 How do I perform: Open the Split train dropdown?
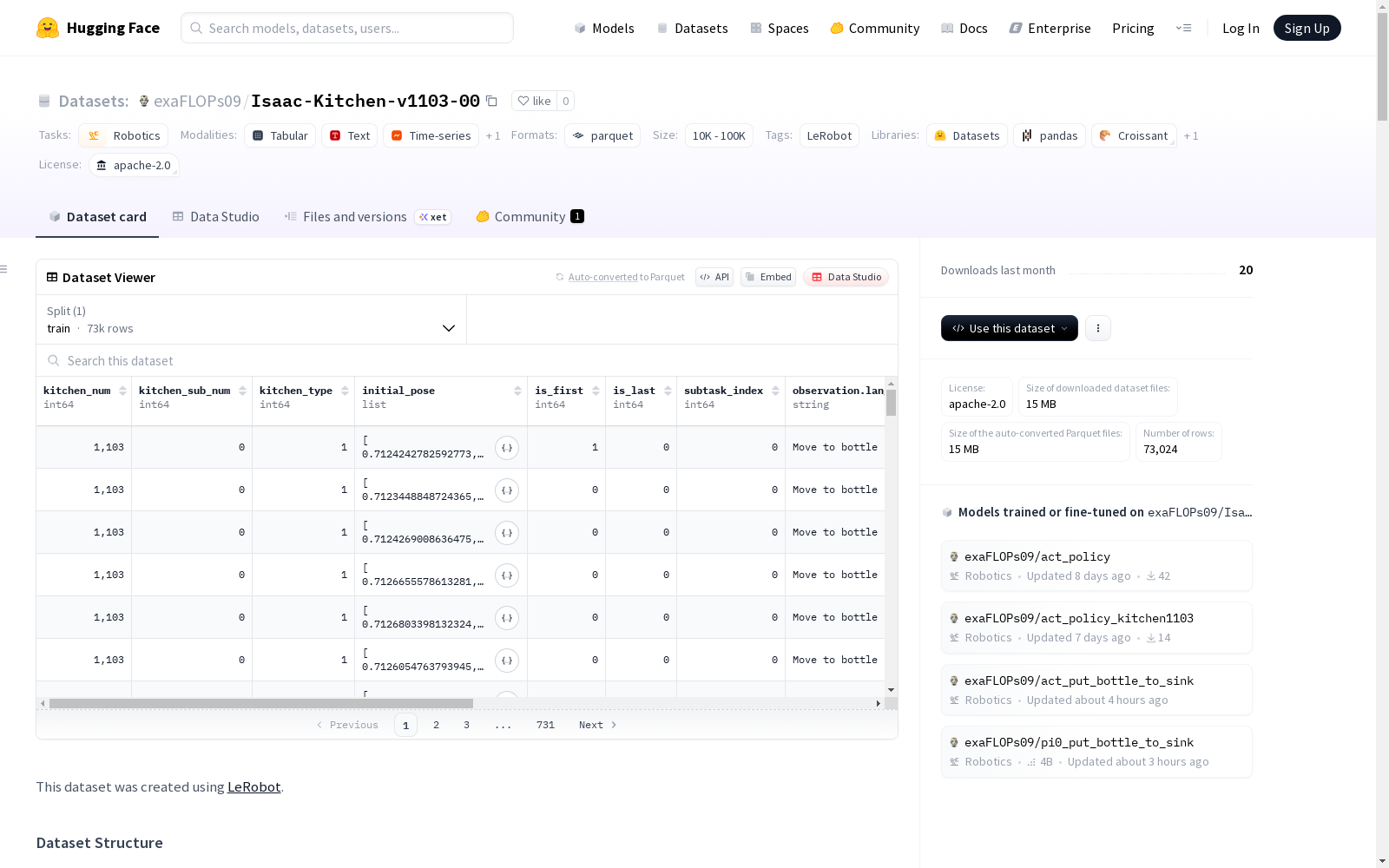click(251, 319)
